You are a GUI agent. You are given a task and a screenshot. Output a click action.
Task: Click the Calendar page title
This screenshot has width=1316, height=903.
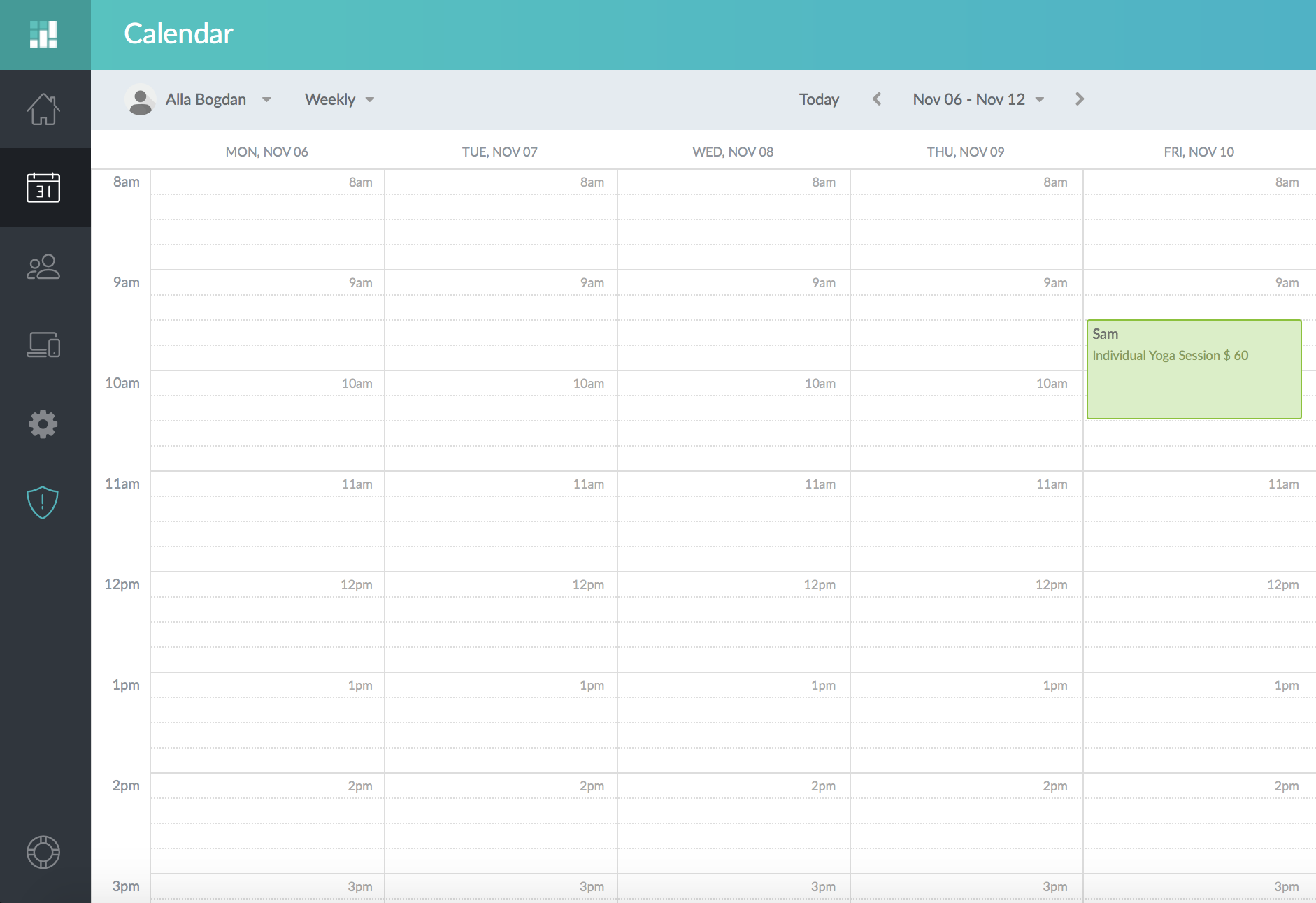pyautogui.click(x=178, y=34)
